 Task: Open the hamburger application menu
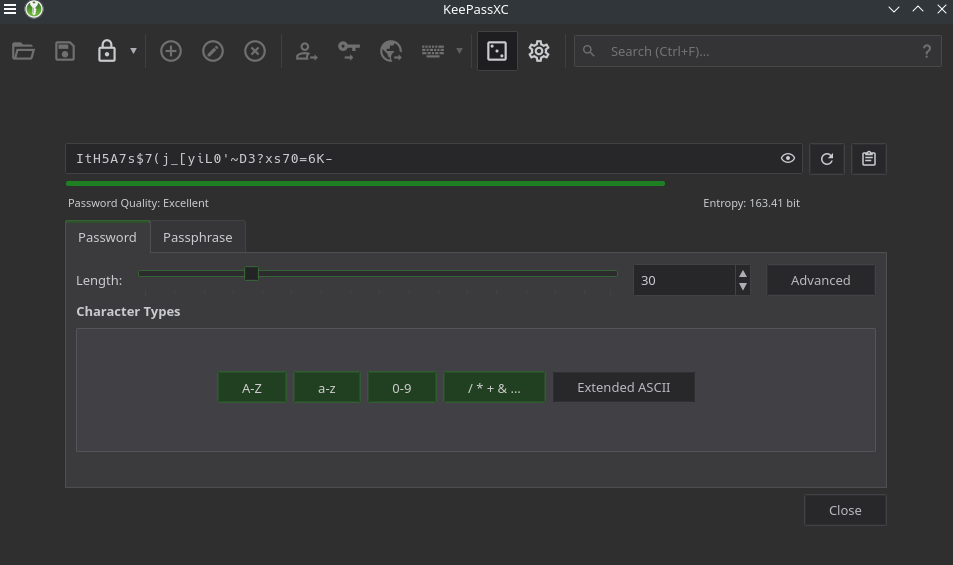tap(10, 9)
